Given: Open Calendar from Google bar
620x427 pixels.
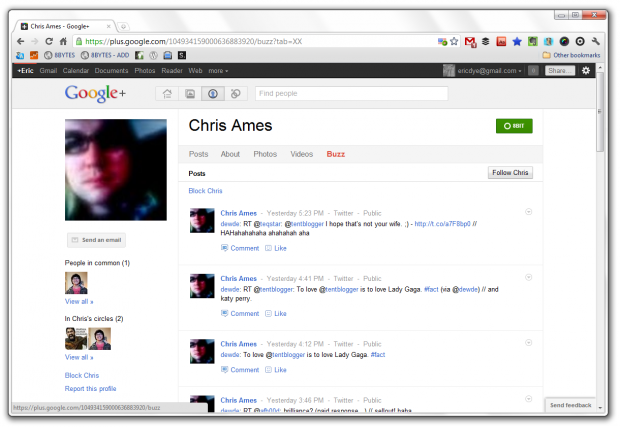Looking at the screenshot, I should 76,71.
